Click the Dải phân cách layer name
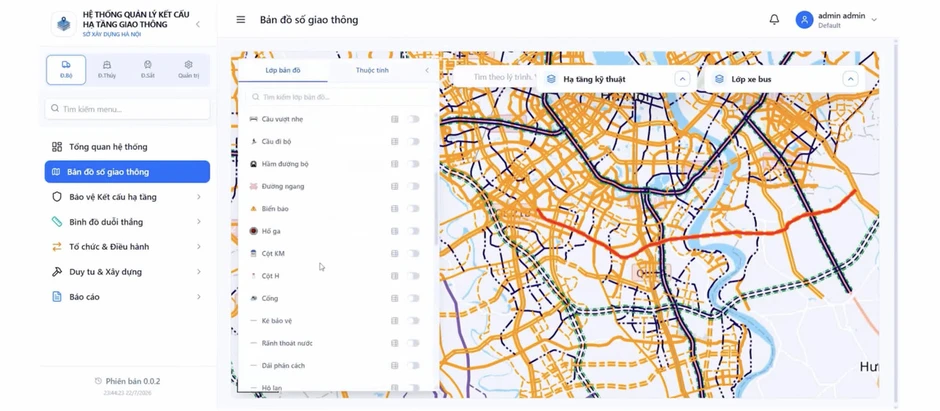This screenshot has height=411, width=940. (x=284, y=365)
